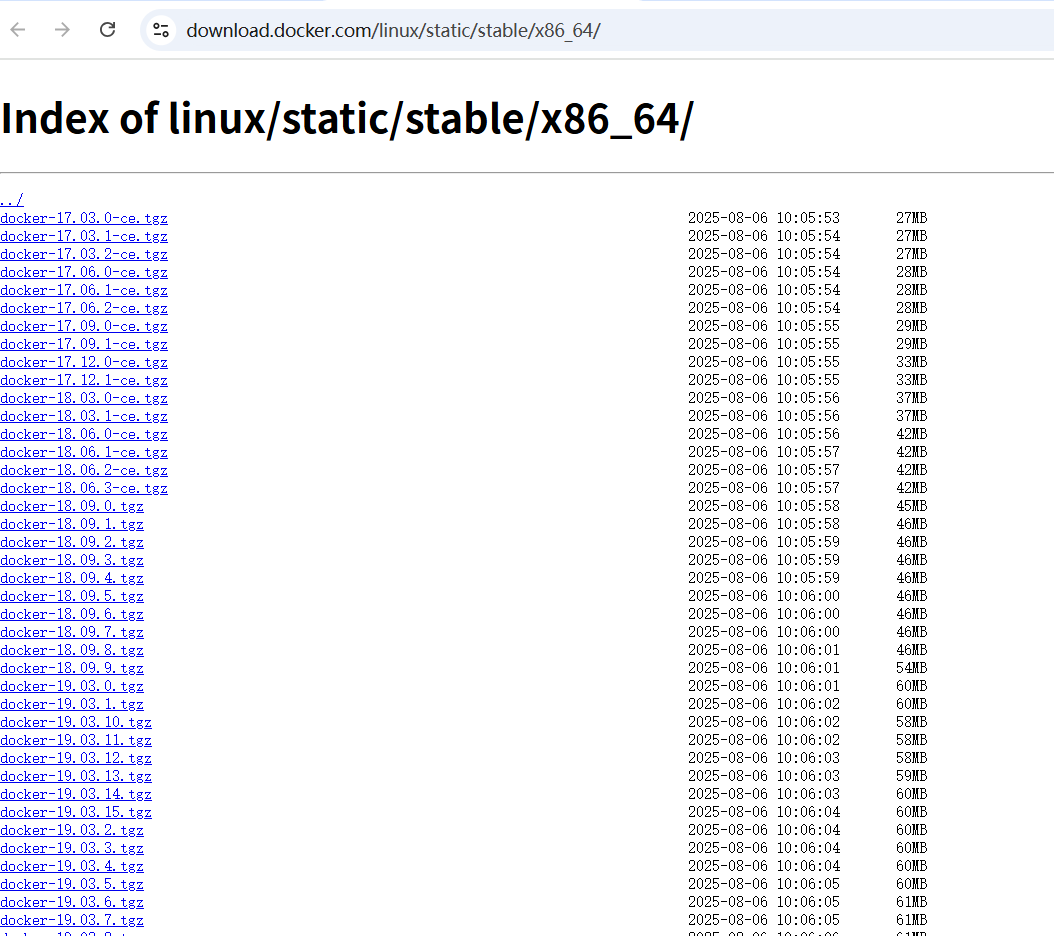Download docker-19.03.0.tgz
This screenshot has width=1054, height=936.
pyautogui.click(x=72, y=686)
